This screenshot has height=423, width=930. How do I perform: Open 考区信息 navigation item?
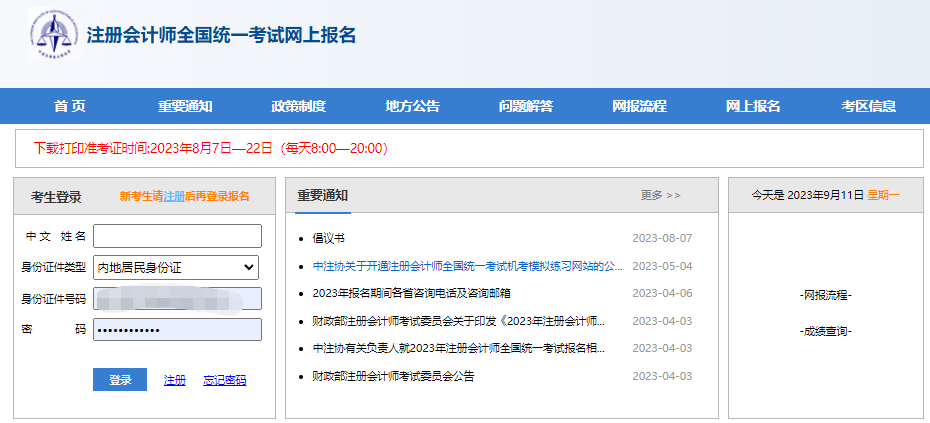click(868, 106)
